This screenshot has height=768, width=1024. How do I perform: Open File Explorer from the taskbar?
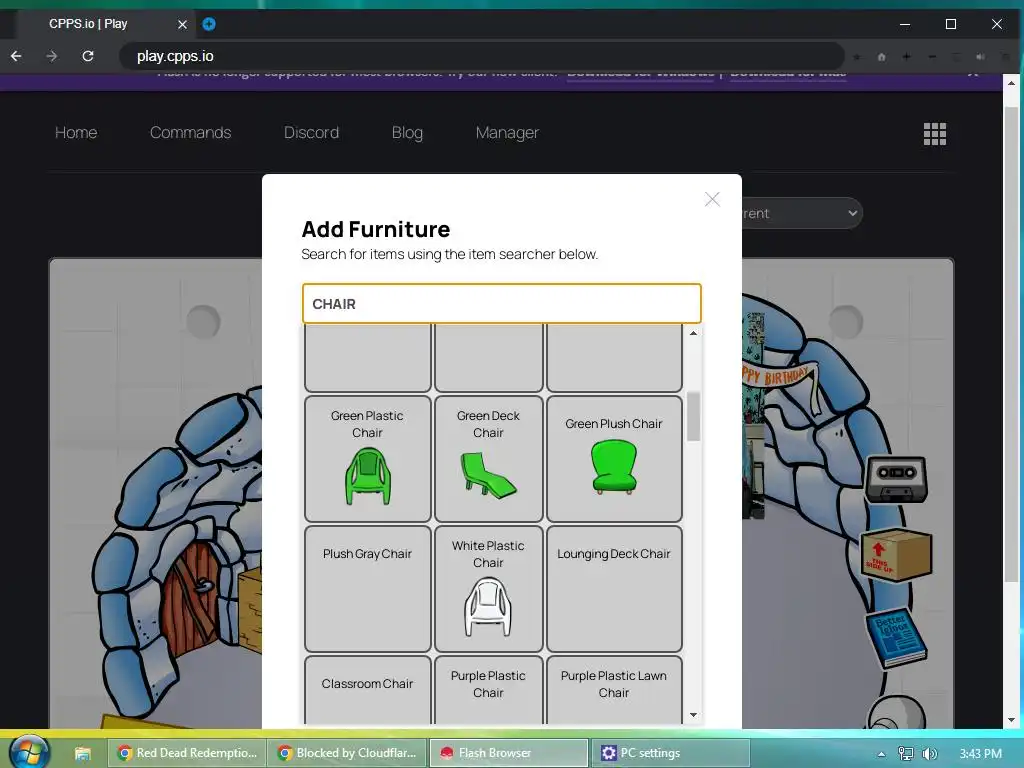click(82, 754)
